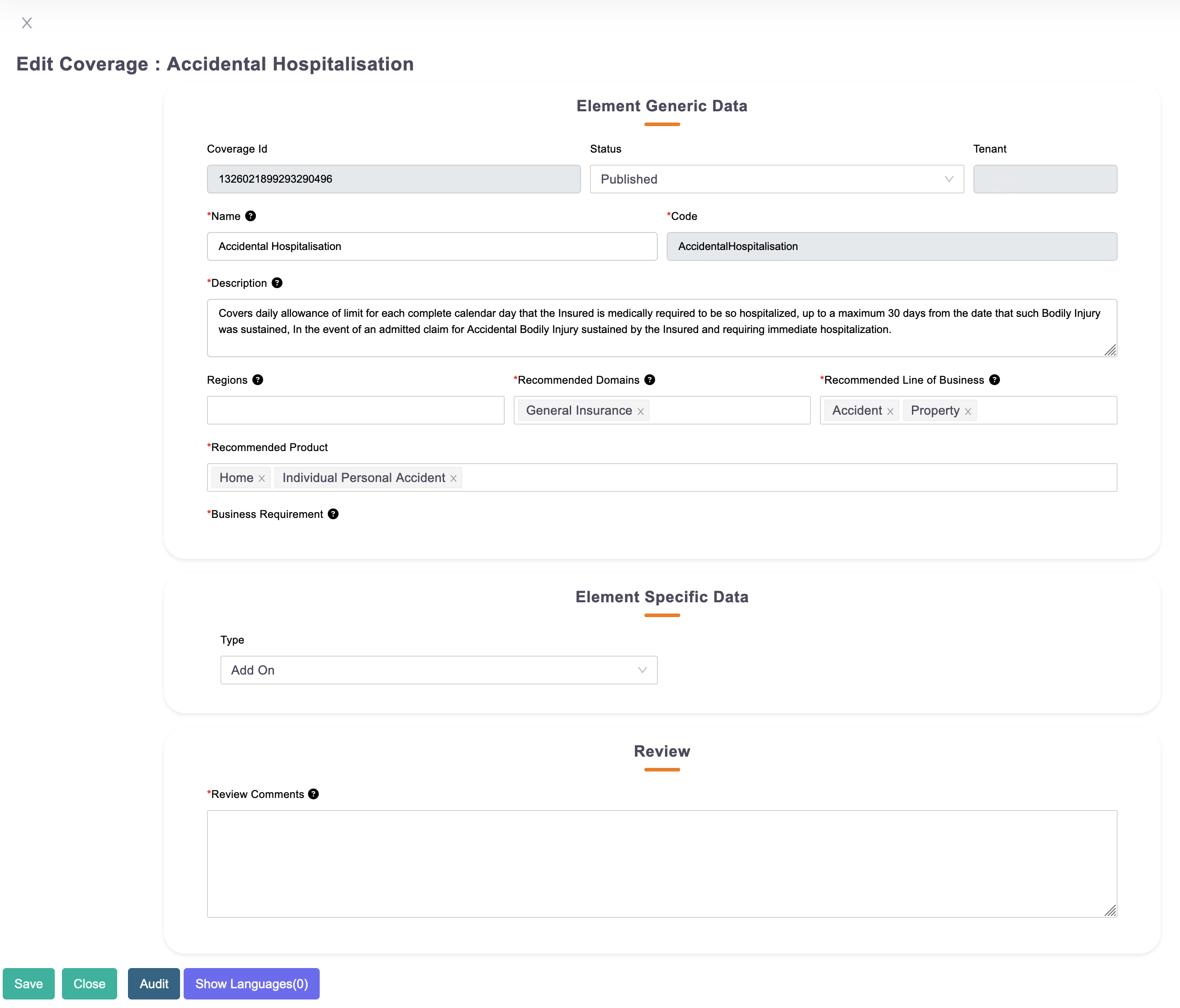Screen dimensions: 1180x1008
Task: Open the Recommended Line of Business multi-select
Action: tap(968, 410)
